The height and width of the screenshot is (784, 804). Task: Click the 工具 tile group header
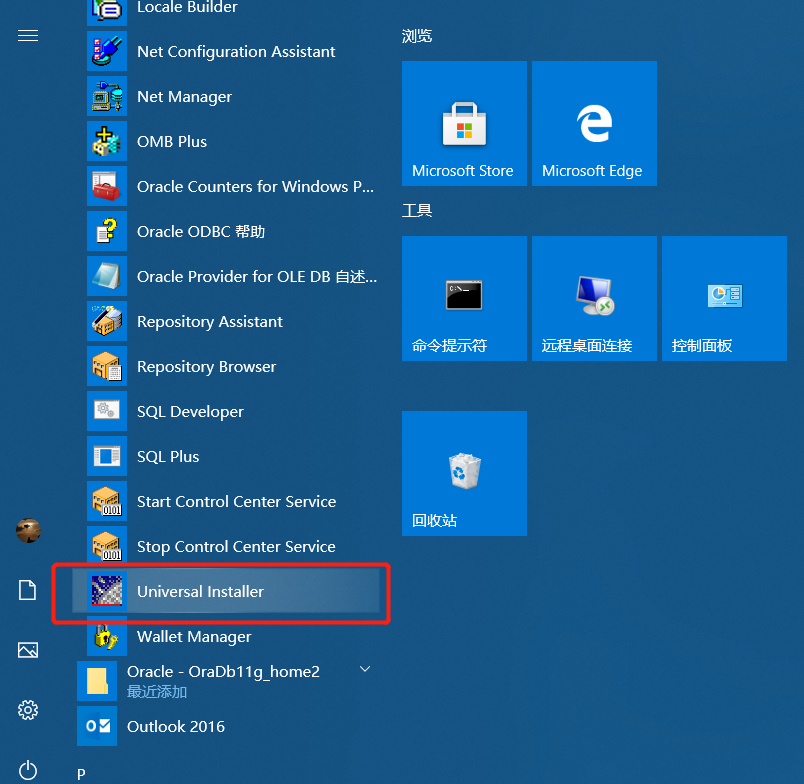click(x=417, y=211)
